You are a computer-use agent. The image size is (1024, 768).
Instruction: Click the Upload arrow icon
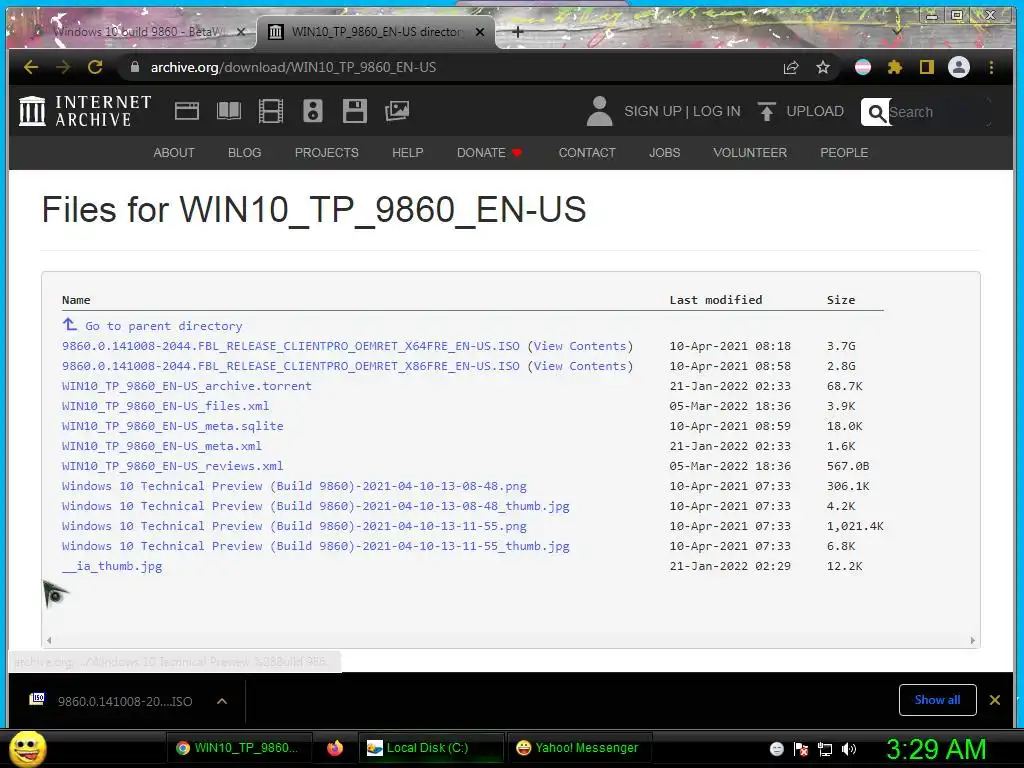click(x=767, y=112)
